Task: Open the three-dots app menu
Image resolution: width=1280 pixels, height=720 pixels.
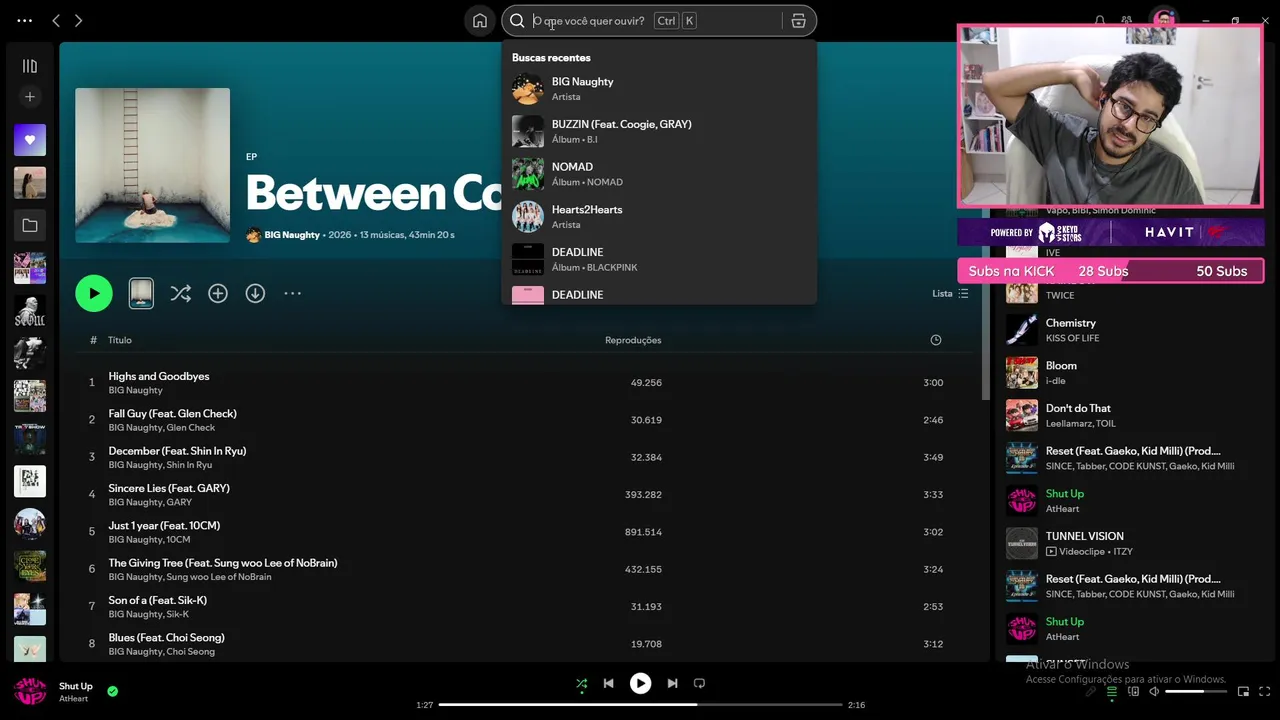Action: click(x=25, y=21)
